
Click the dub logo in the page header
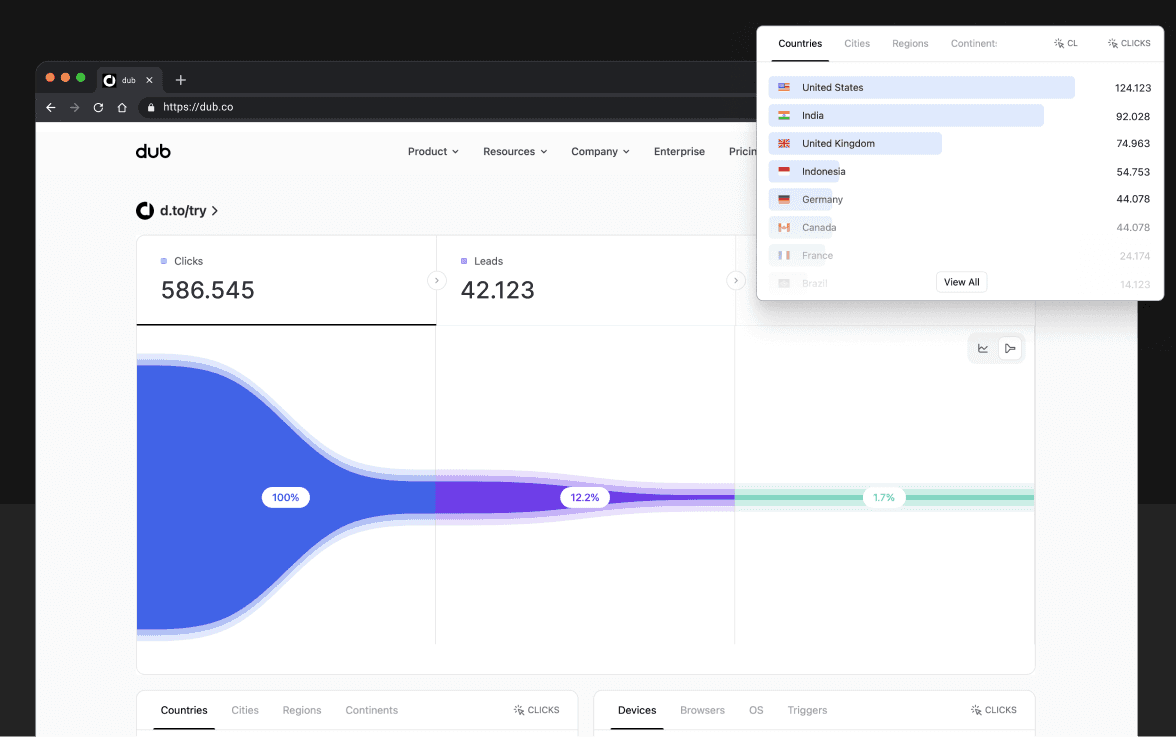tap(153, 151)
